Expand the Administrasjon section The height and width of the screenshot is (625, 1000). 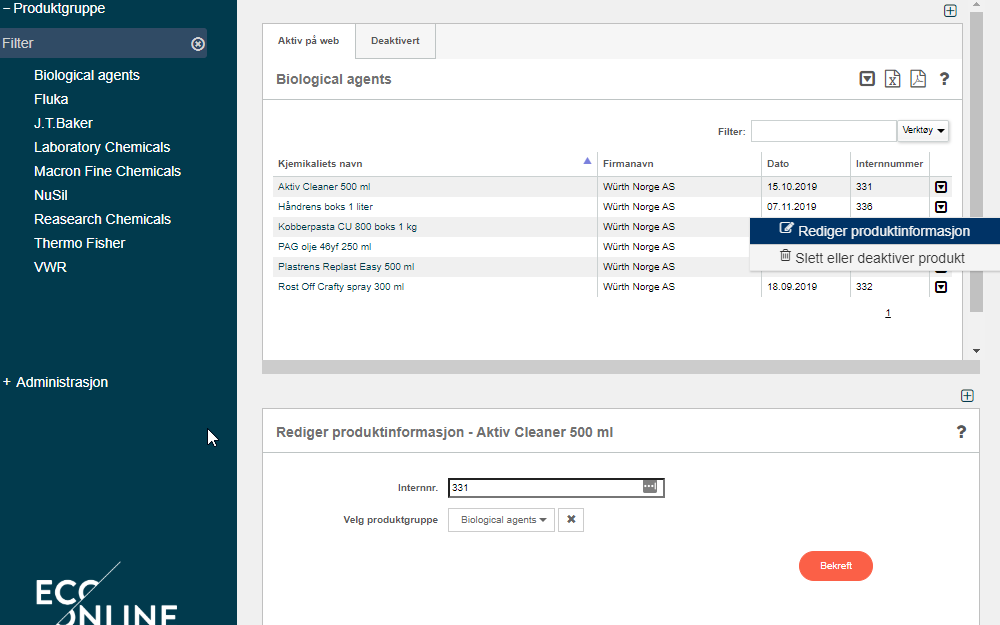tap(55, 382)
